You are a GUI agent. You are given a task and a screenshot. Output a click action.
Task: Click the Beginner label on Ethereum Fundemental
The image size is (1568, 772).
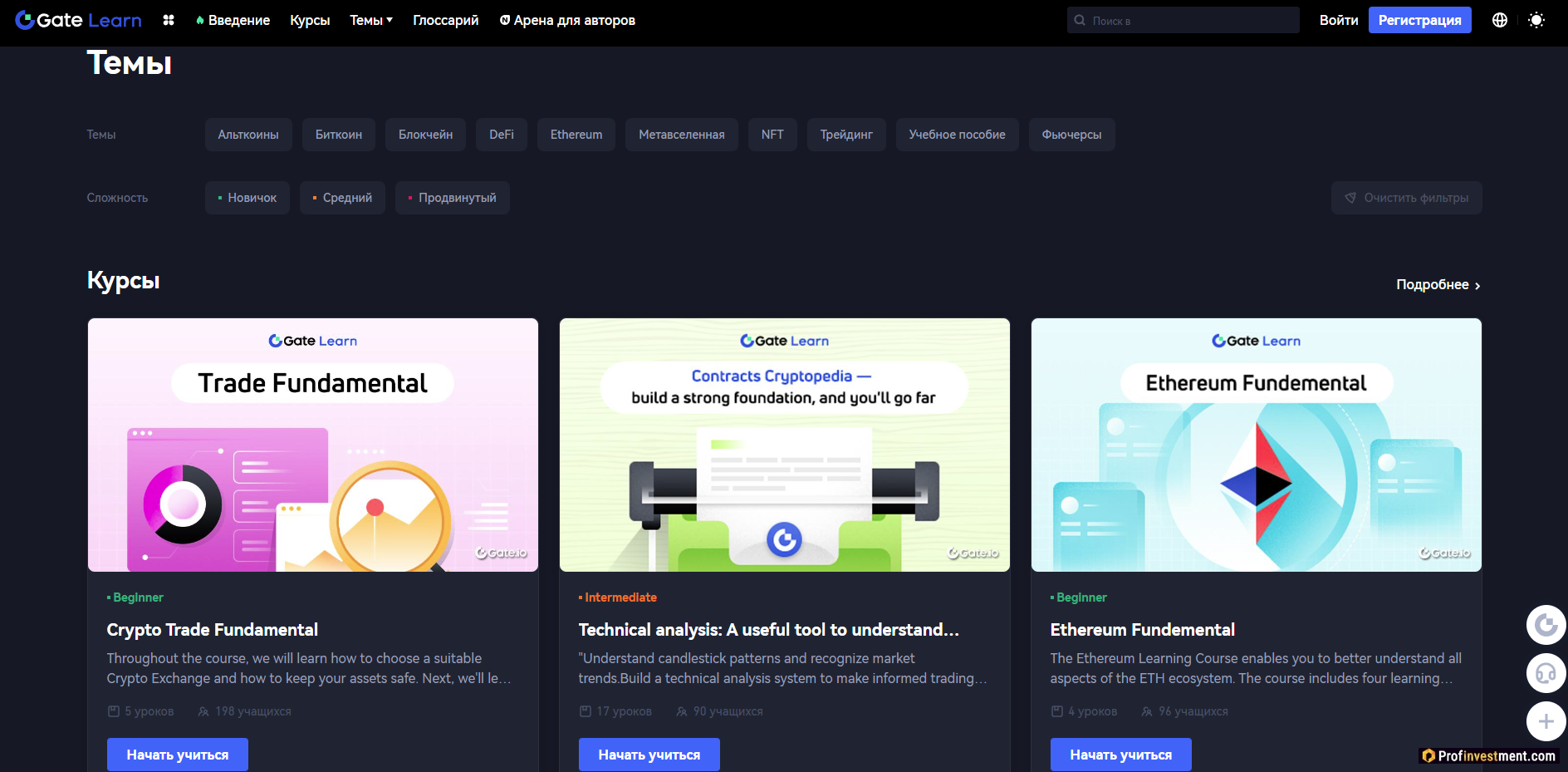point(1079,597)
